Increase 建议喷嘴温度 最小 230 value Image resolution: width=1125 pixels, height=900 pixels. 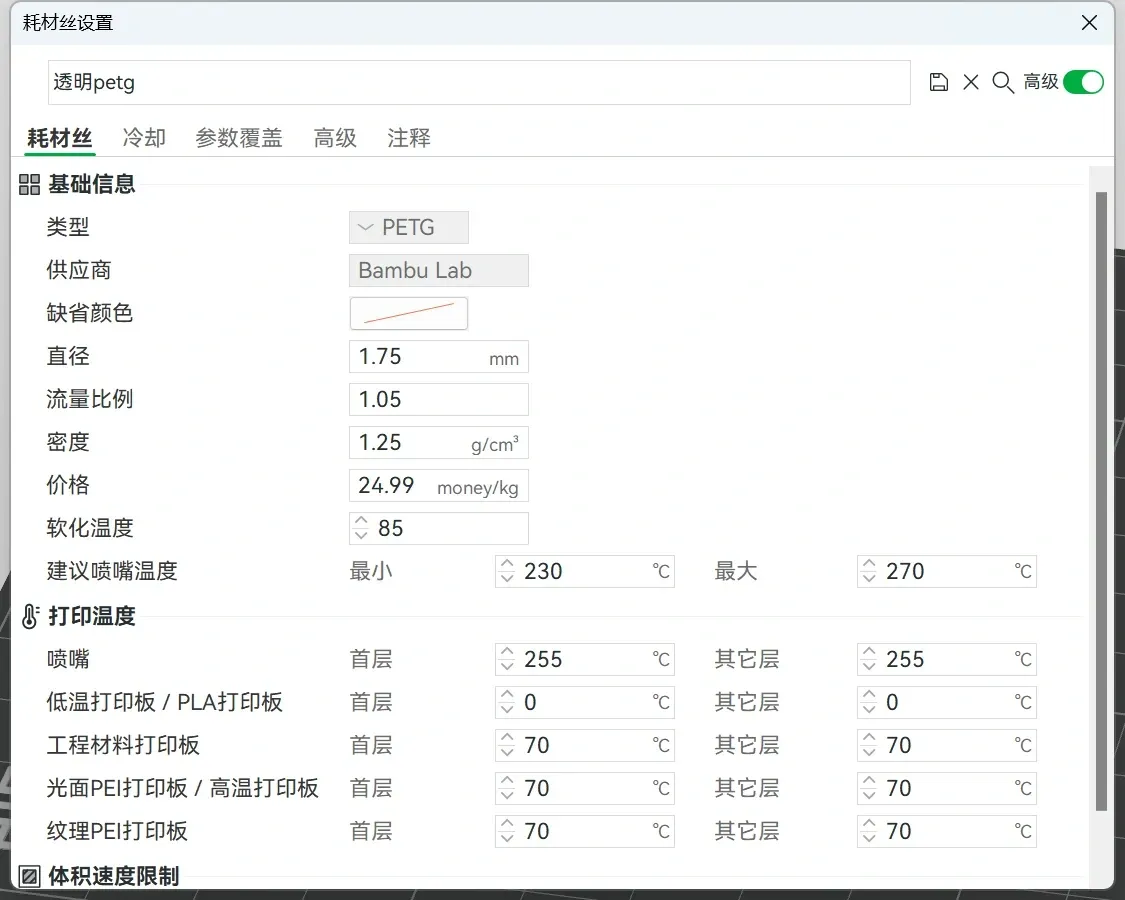pyautogui.click(x=507, y=564)
